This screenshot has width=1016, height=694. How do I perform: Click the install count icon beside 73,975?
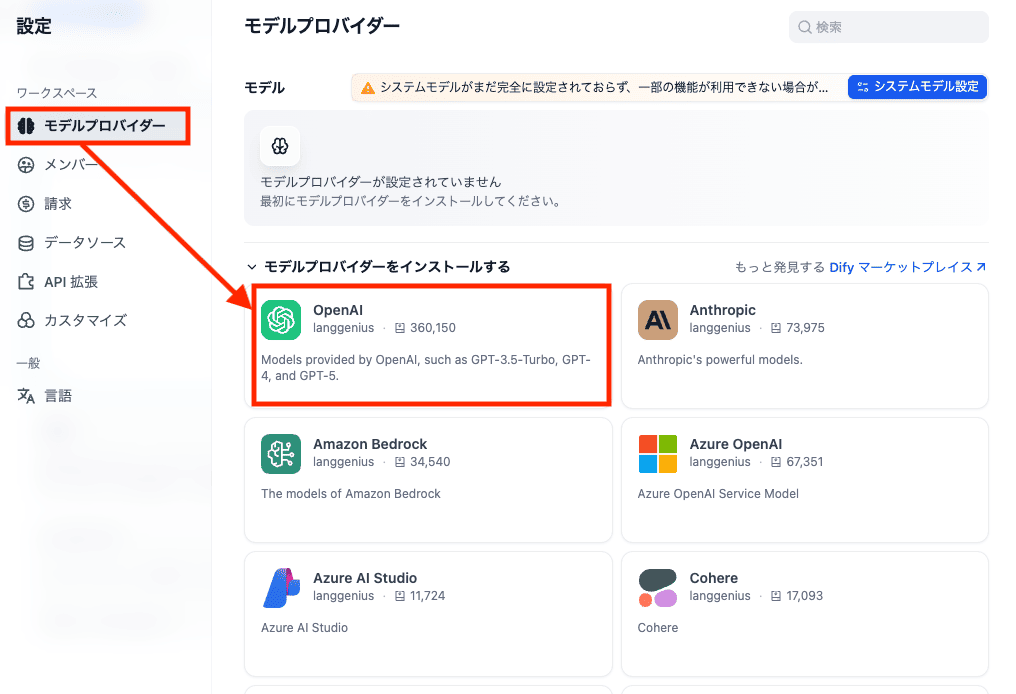pos(776,329)
